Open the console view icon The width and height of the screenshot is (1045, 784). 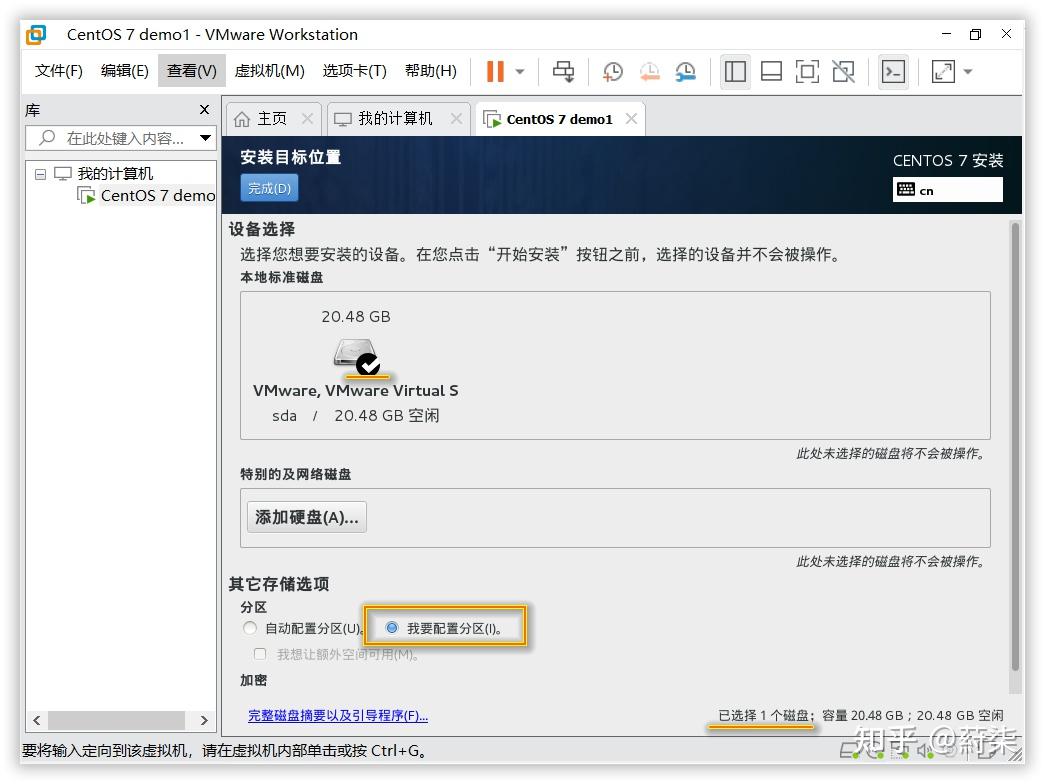point(893,71)
